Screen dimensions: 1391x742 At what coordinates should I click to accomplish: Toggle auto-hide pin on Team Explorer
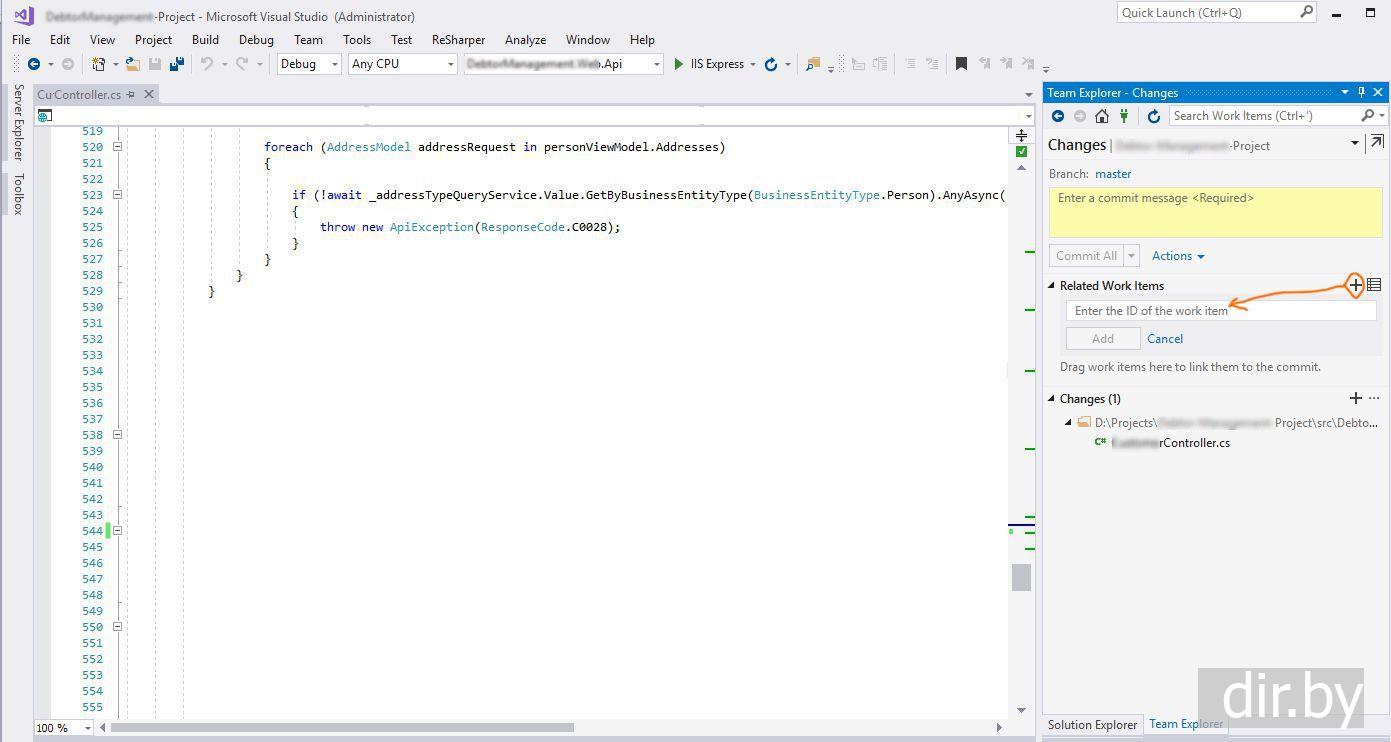click(1361, 92)
